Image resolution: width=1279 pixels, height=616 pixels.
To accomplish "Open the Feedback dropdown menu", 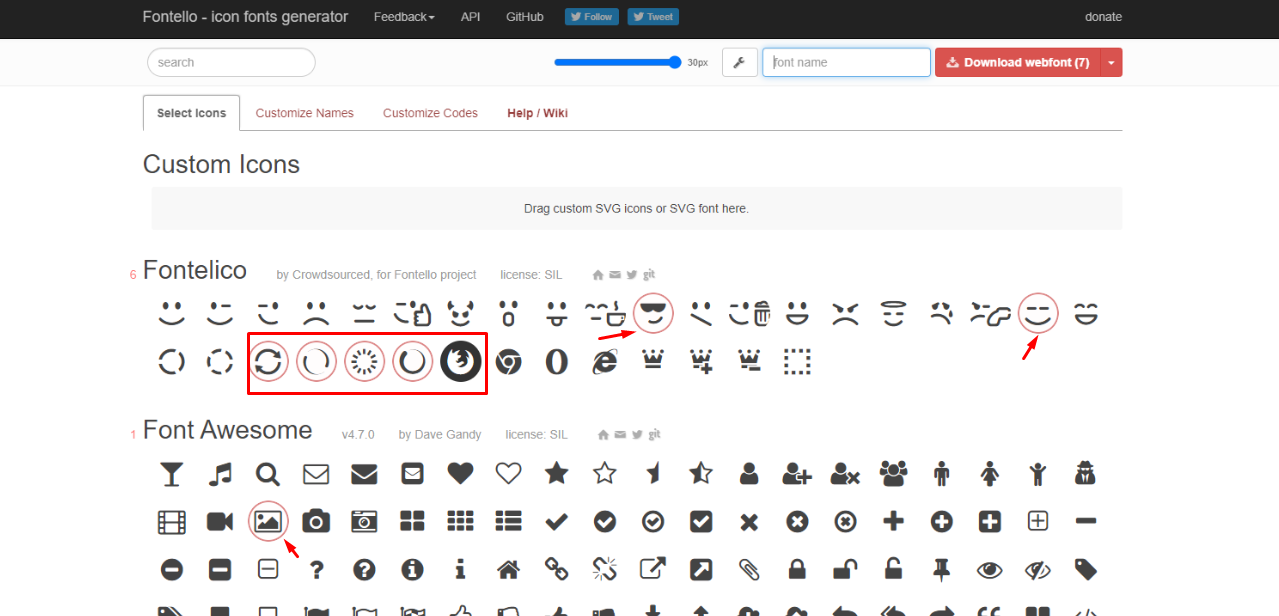I will coord(403,17).
